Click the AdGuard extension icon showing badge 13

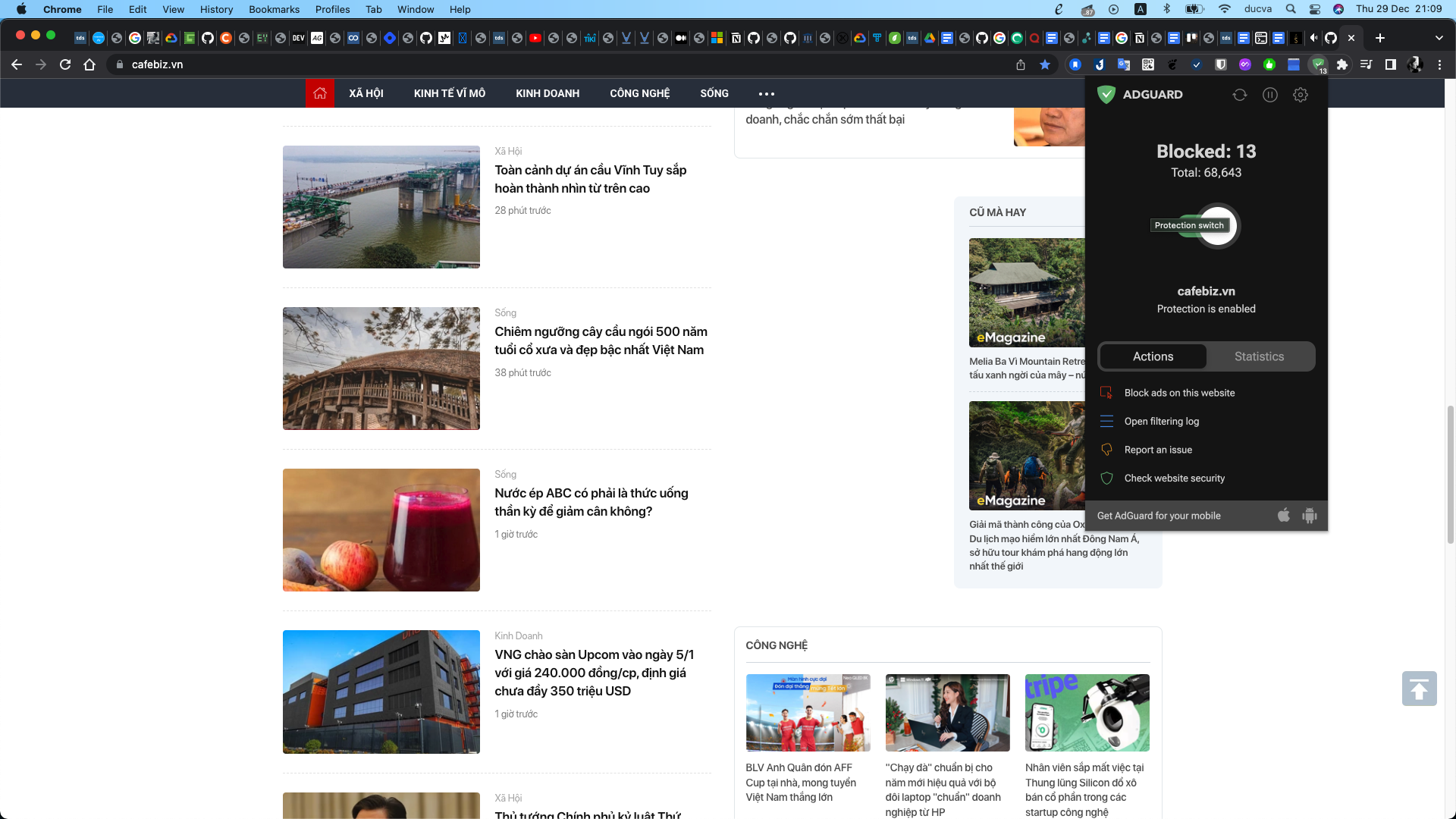point(1317,65)
